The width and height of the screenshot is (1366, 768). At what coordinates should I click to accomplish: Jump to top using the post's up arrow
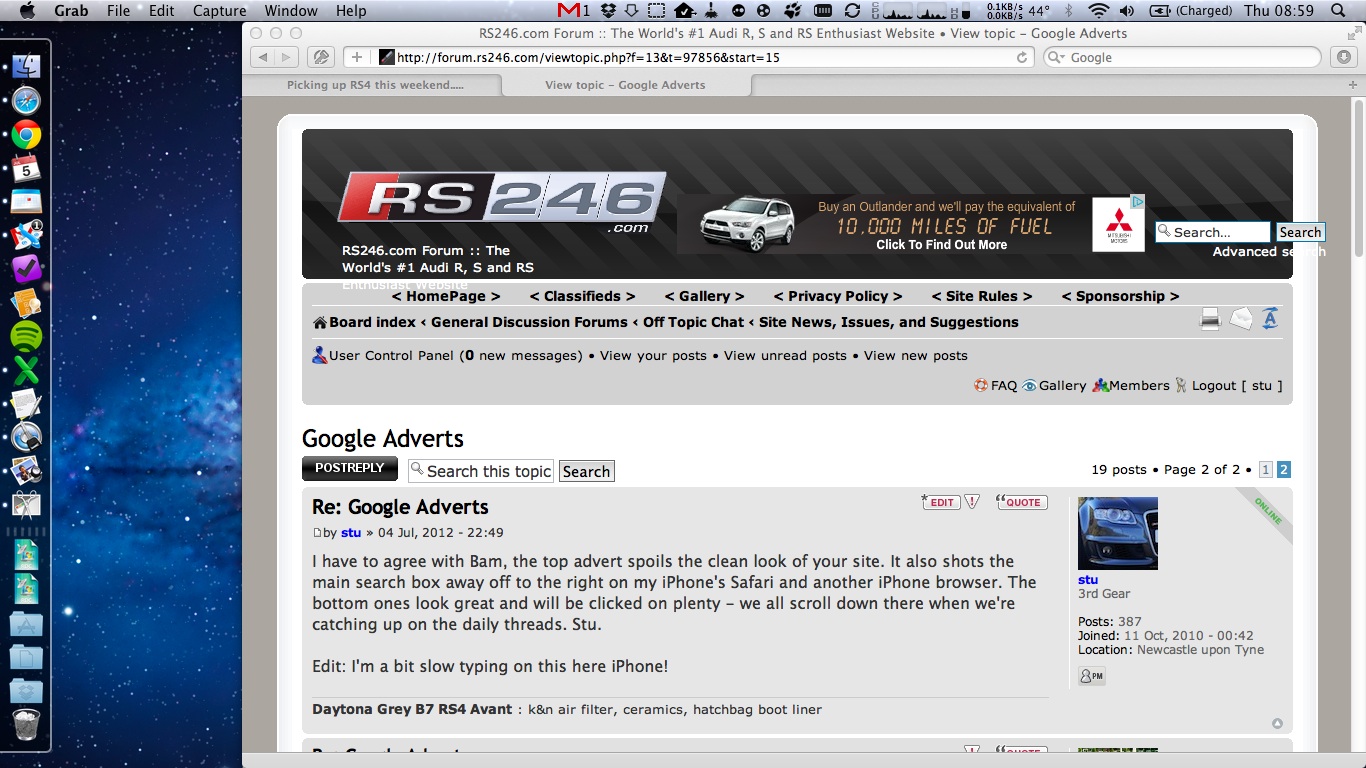tap(1277, 723)
